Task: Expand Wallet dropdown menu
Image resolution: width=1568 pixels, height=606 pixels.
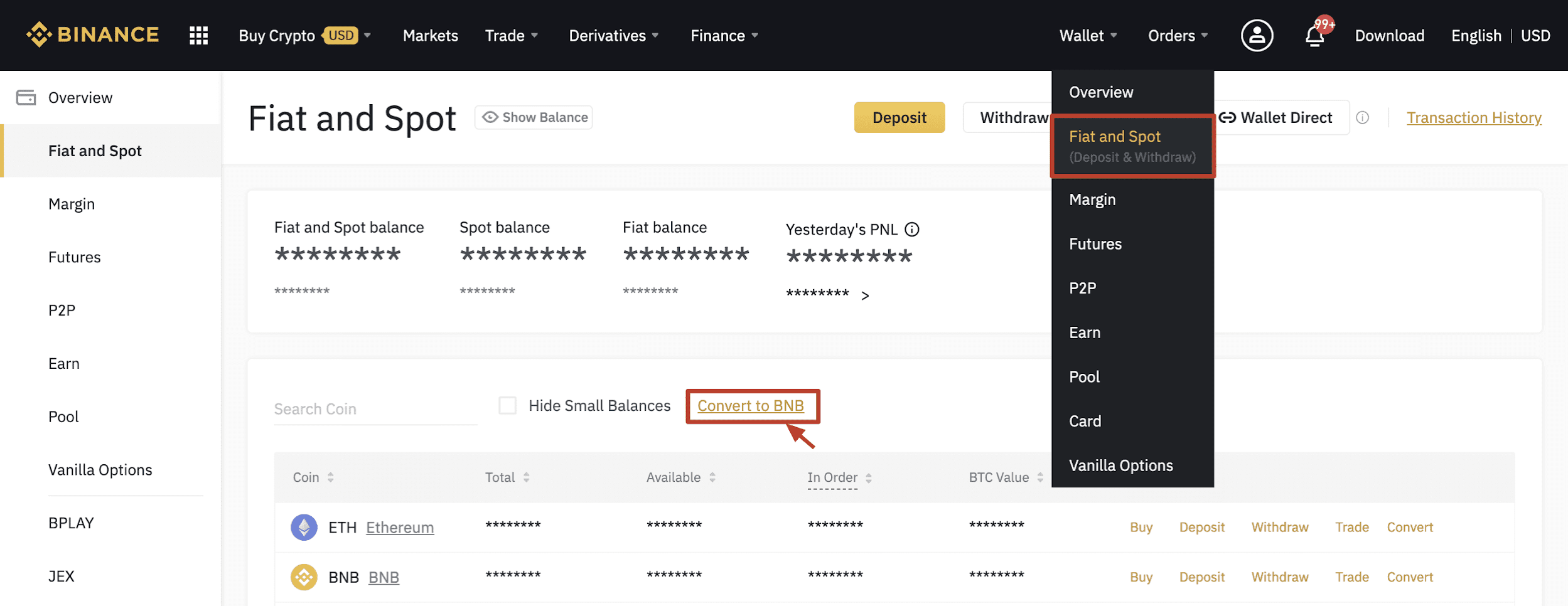Action: coord(1114,35)
